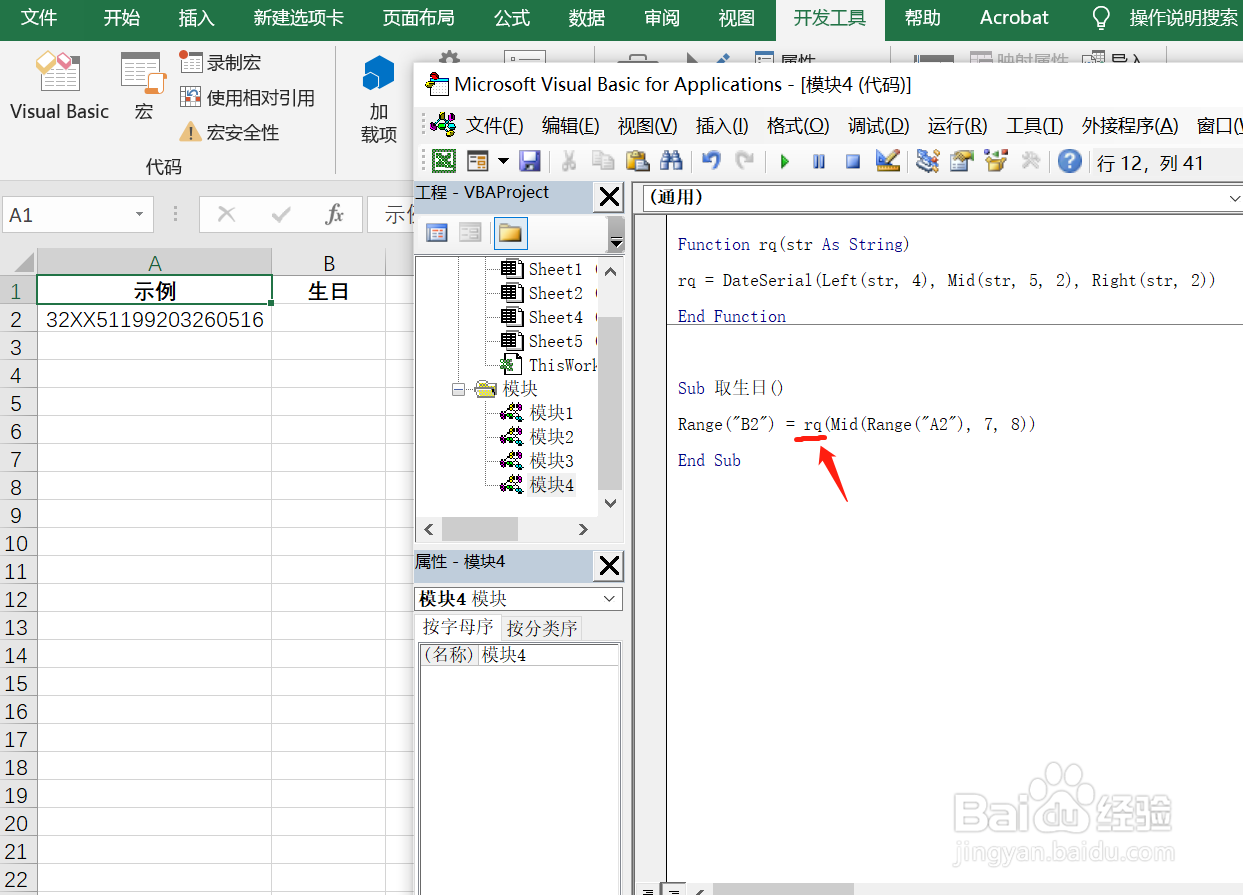Open the VBA 调试(D) menu
This screenshot has height=895, width=1243.
pos(878,126)
